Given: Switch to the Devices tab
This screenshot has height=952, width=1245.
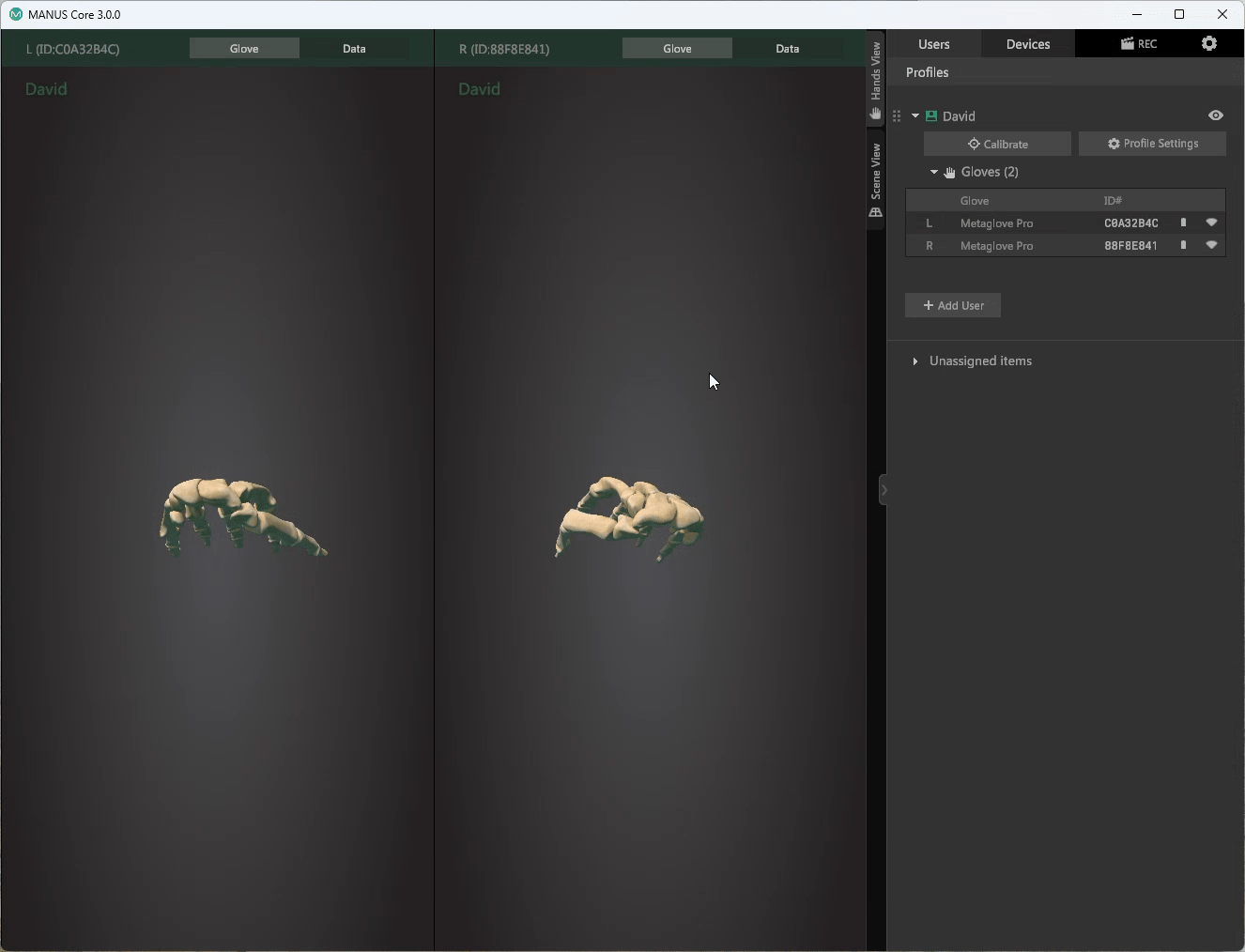Looking at the screenshot, I should (x=1028, y=44).
